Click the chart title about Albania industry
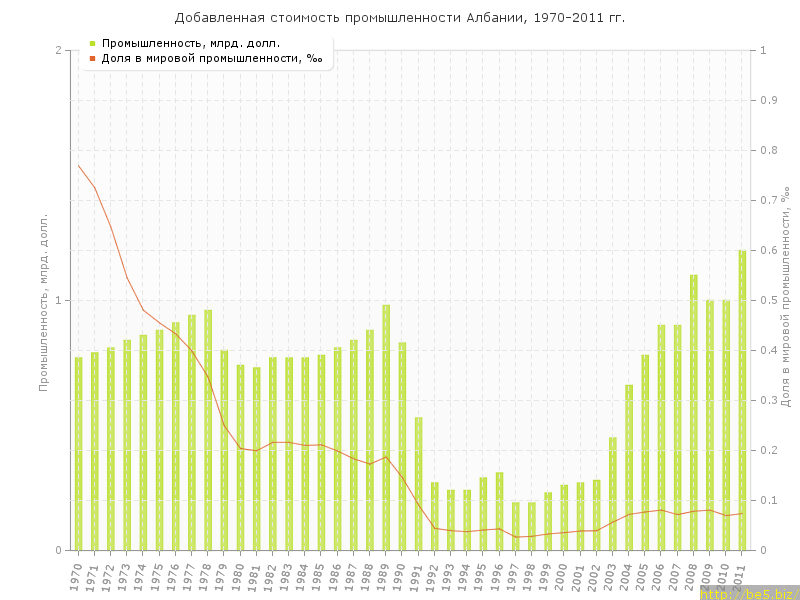This screenshot has height=600, width=800. [x=400, y=17]
